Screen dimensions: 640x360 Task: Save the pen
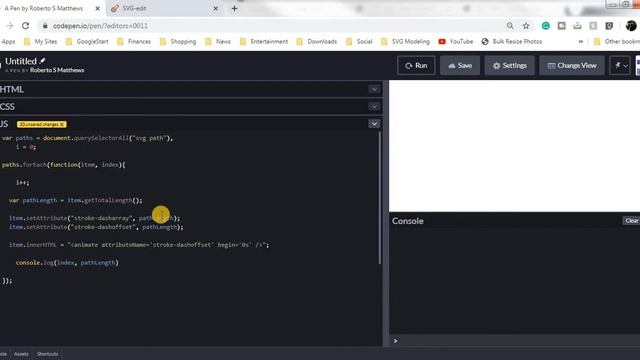point(460,65)
